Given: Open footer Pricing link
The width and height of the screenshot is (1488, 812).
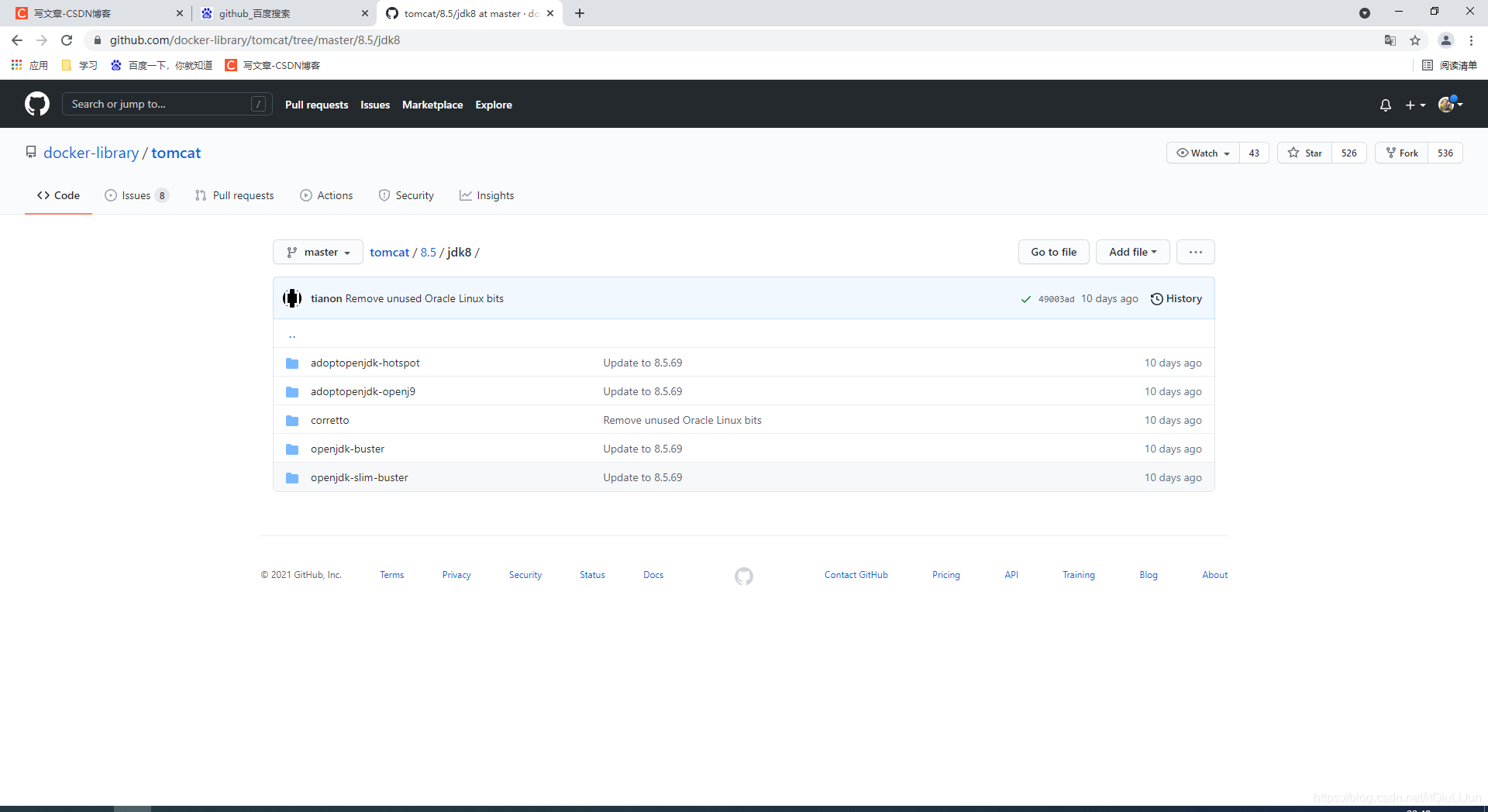Looking at the screenshot, I should tap(945, 575).
